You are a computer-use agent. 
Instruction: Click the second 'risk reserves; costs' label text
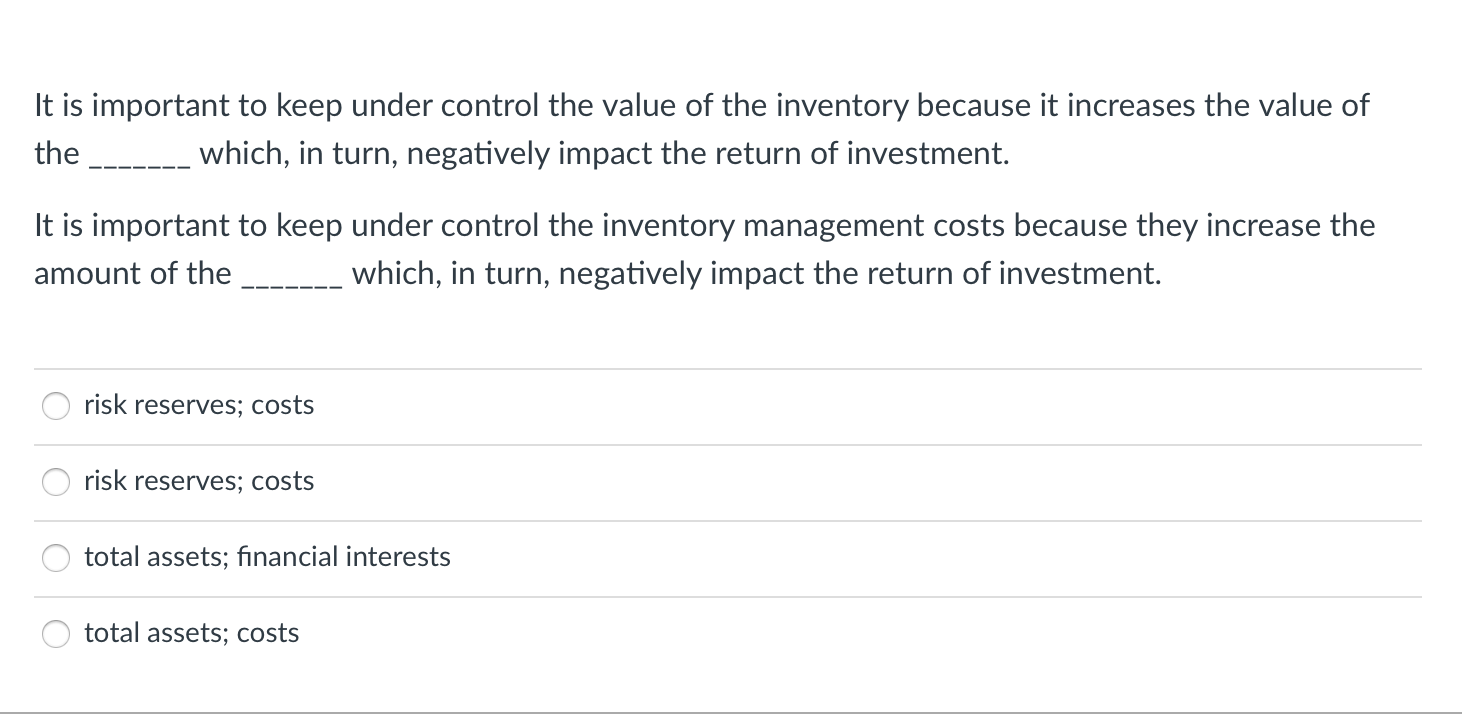tap(198, 481)
